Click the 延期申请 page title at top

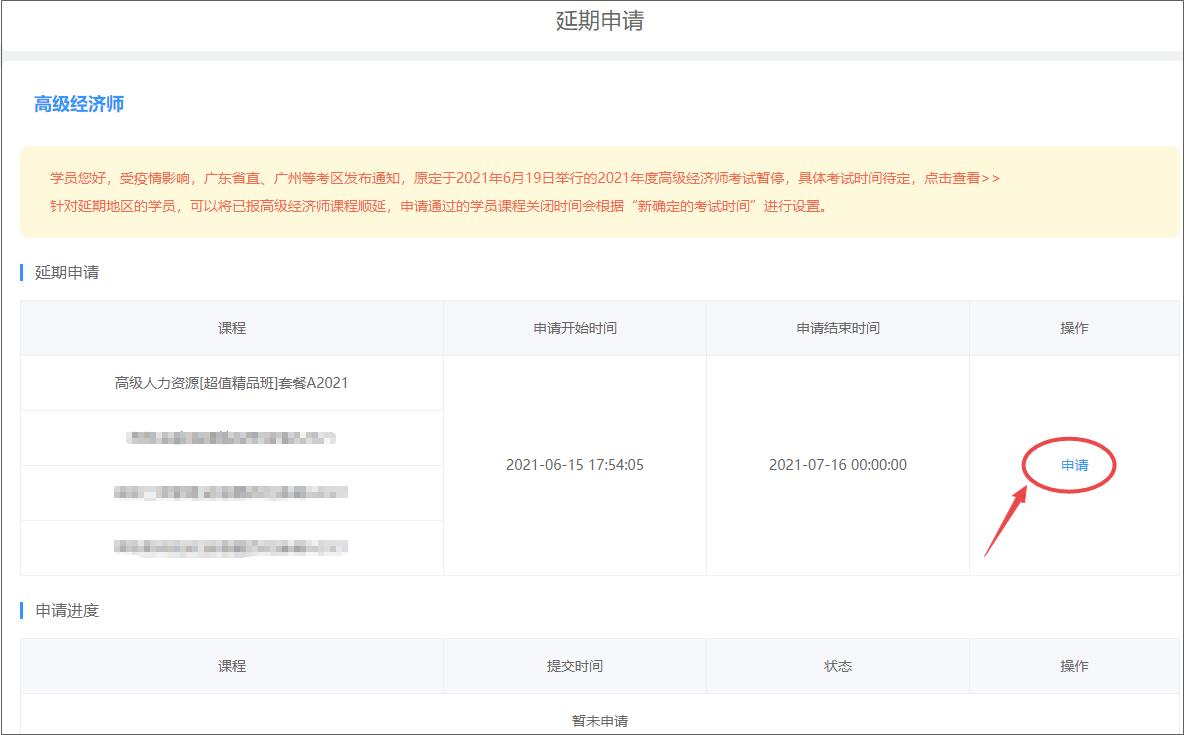pyautogui.click(x=599, y=22)
